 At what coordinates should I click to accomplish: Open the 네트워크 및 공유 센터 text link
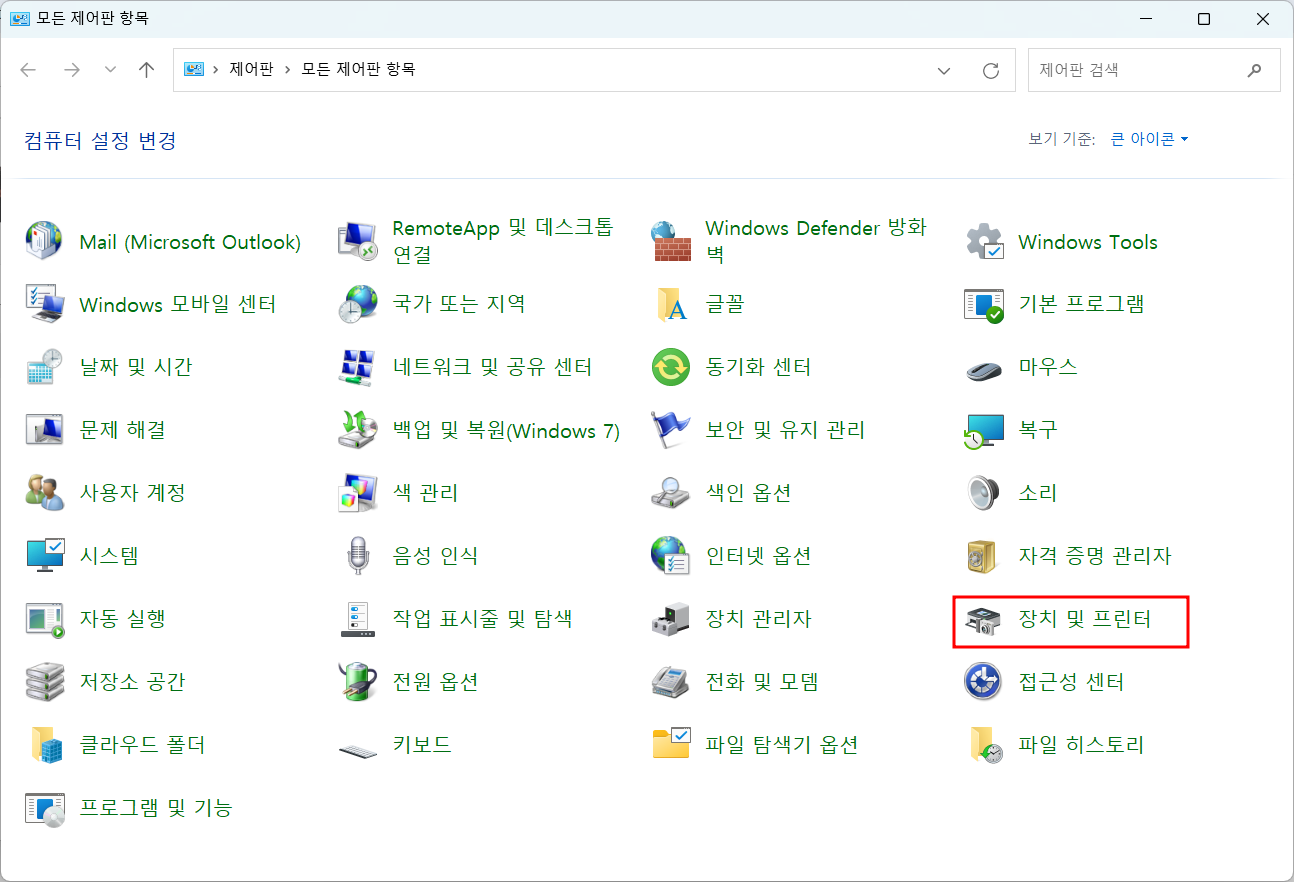(x=493, y=367)
